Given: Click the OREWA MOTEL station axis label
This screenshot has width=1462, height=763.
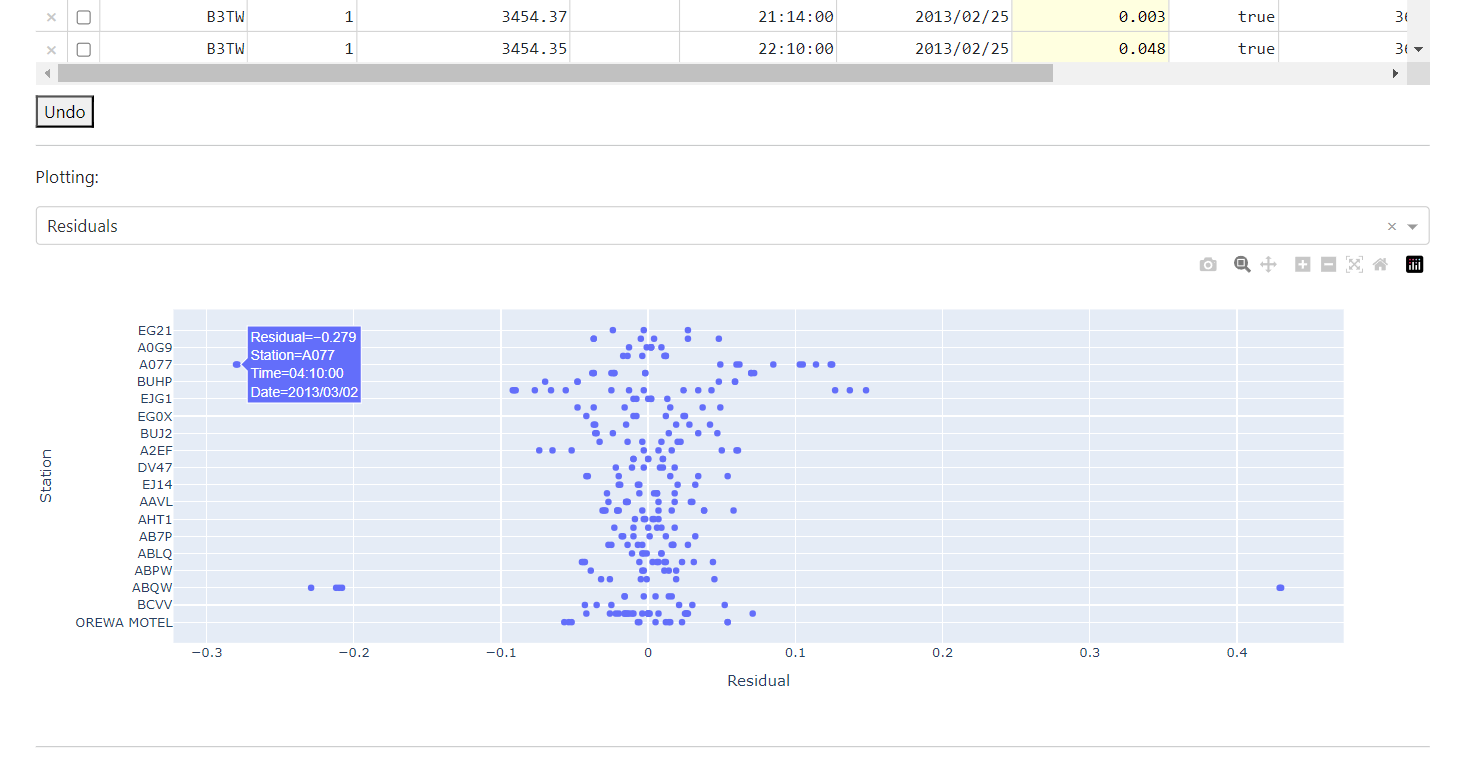Looking at the screenshot, I should pos(124,622).
